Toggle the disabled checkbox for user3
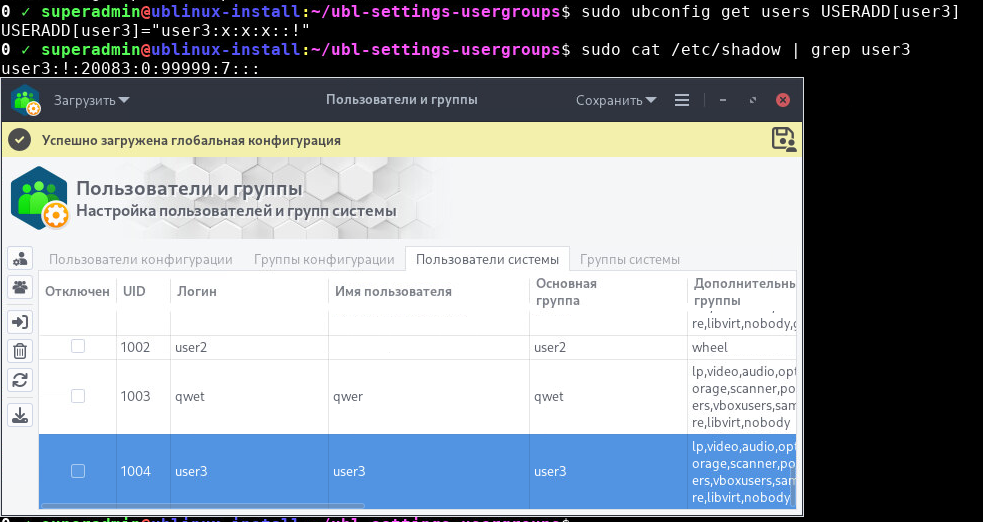The width and height of the screenshot is (983, 522). 78,471
